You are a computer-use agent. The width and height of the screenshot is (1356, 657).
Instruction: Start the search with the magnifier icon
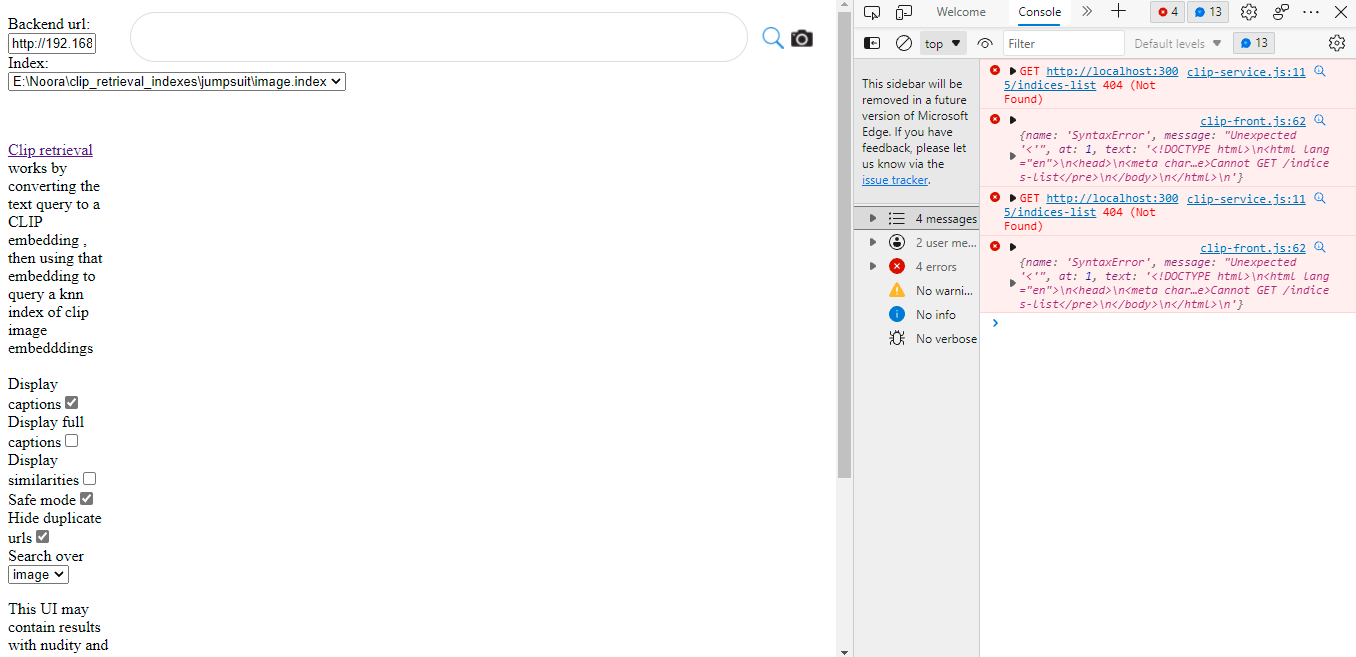(x=772, y=37)
